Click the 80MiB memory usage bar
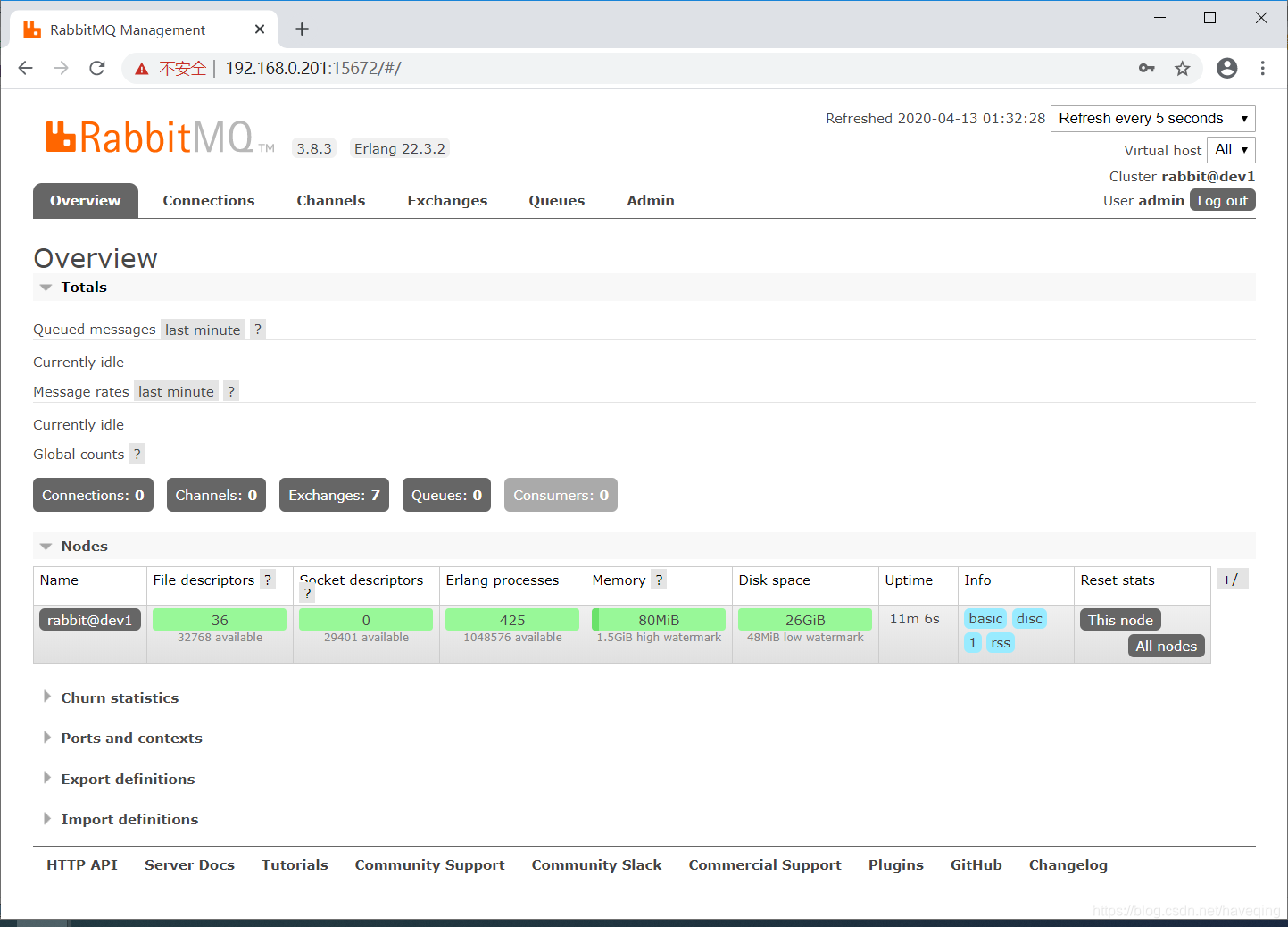Image resolution: width=1288 pixels, height=927 pixels. point(659,620)
